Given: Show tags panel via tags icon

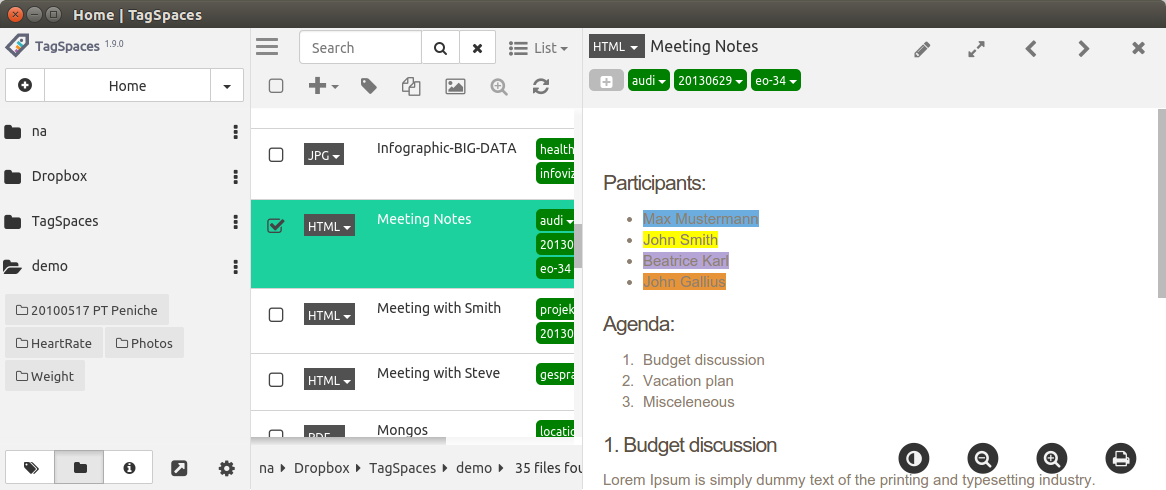Looking at the screenshot, I should click(x=30, y=468).
